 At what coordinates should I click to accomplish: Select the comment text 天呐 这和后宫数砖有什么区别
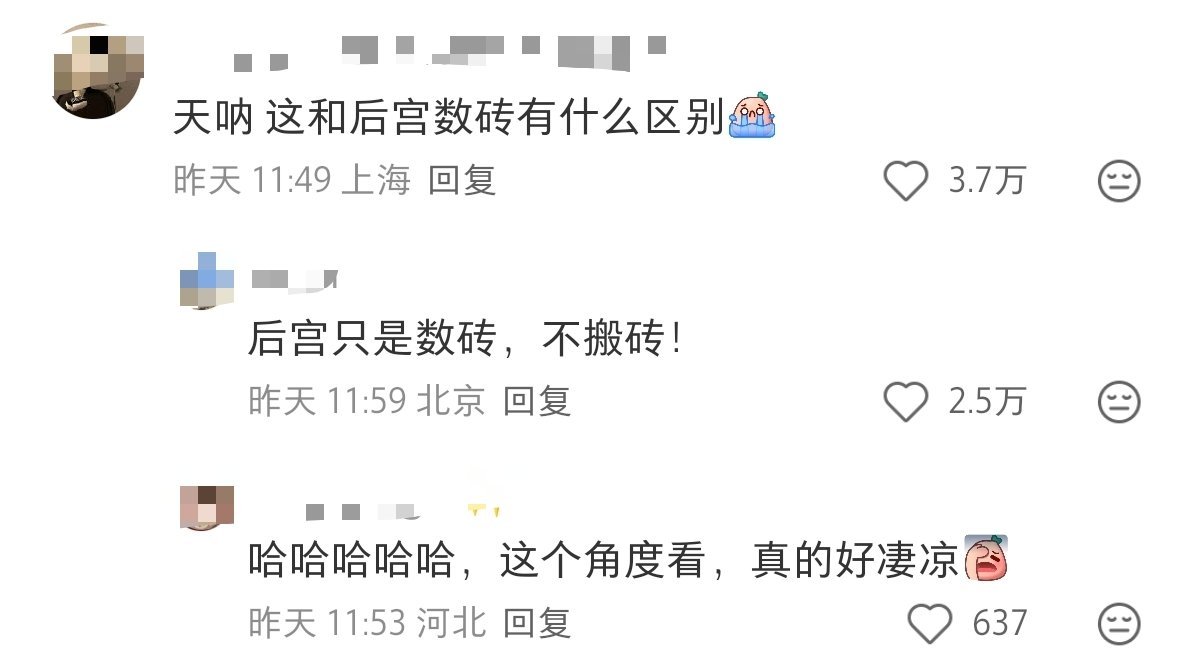(x=448, y=118)
